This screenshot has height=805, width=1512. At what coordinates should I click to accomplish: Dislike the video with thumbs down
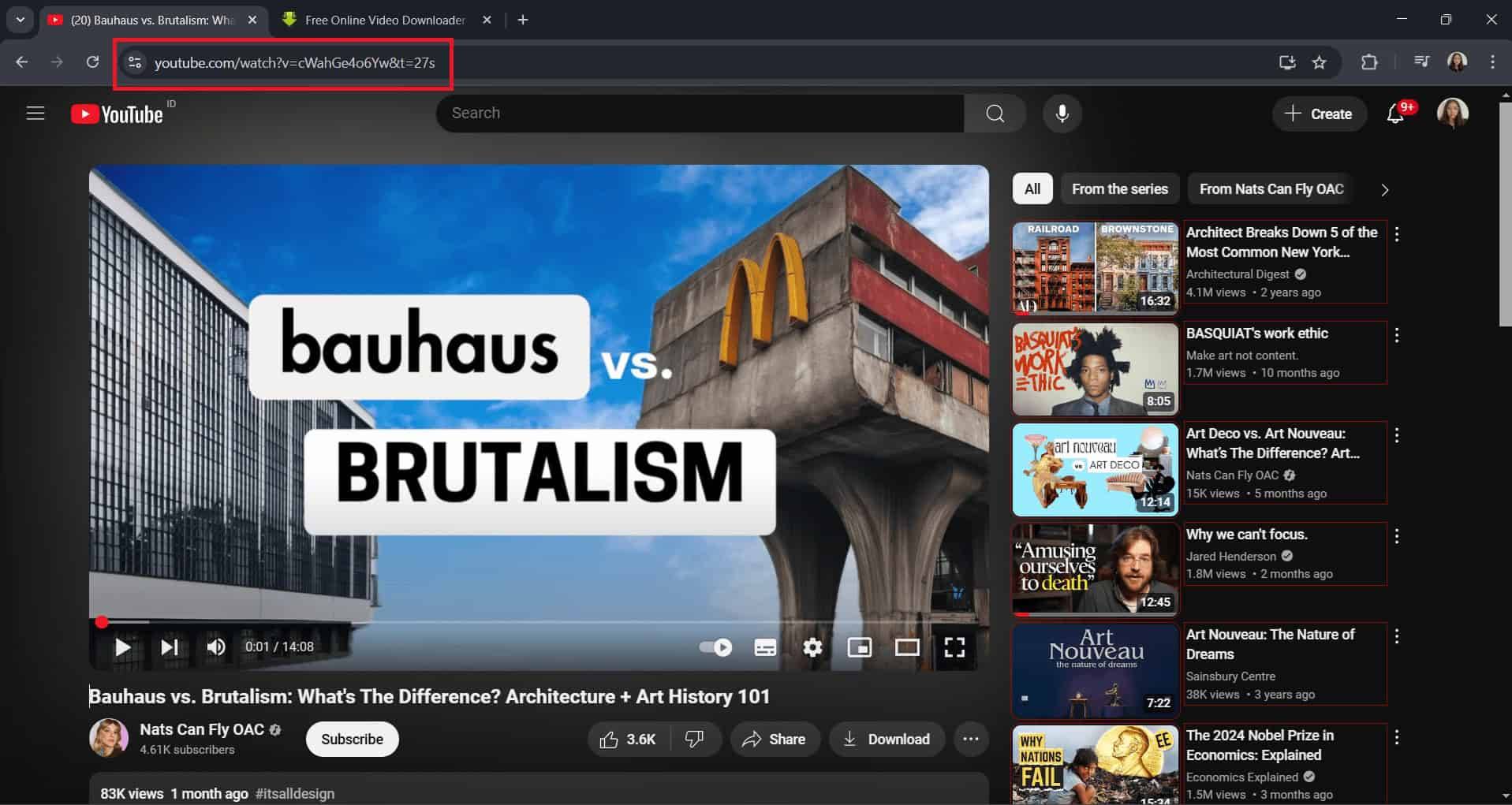tap(694, 739)
